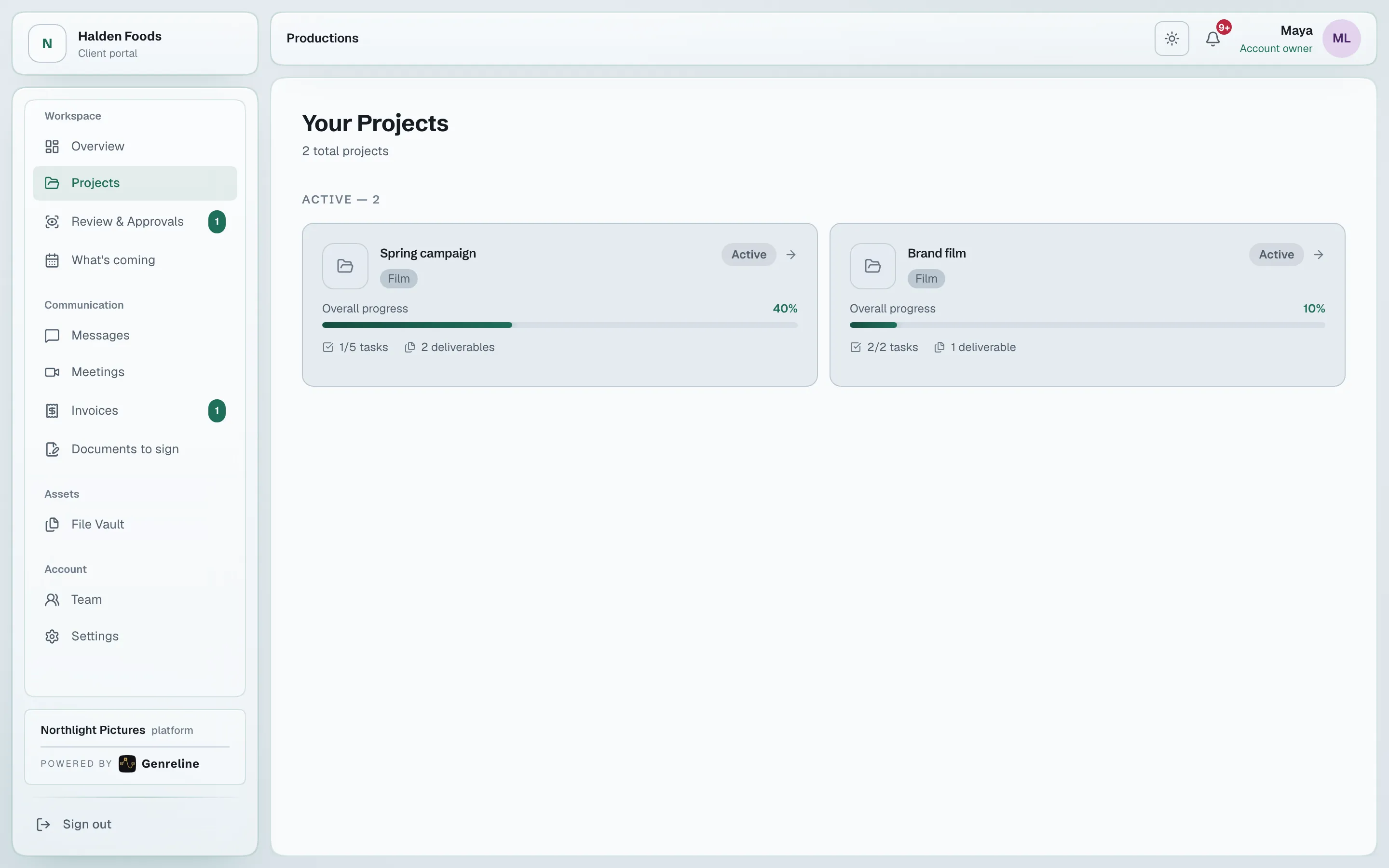Click the Film tag on Spring campaign

click(398, 279)
